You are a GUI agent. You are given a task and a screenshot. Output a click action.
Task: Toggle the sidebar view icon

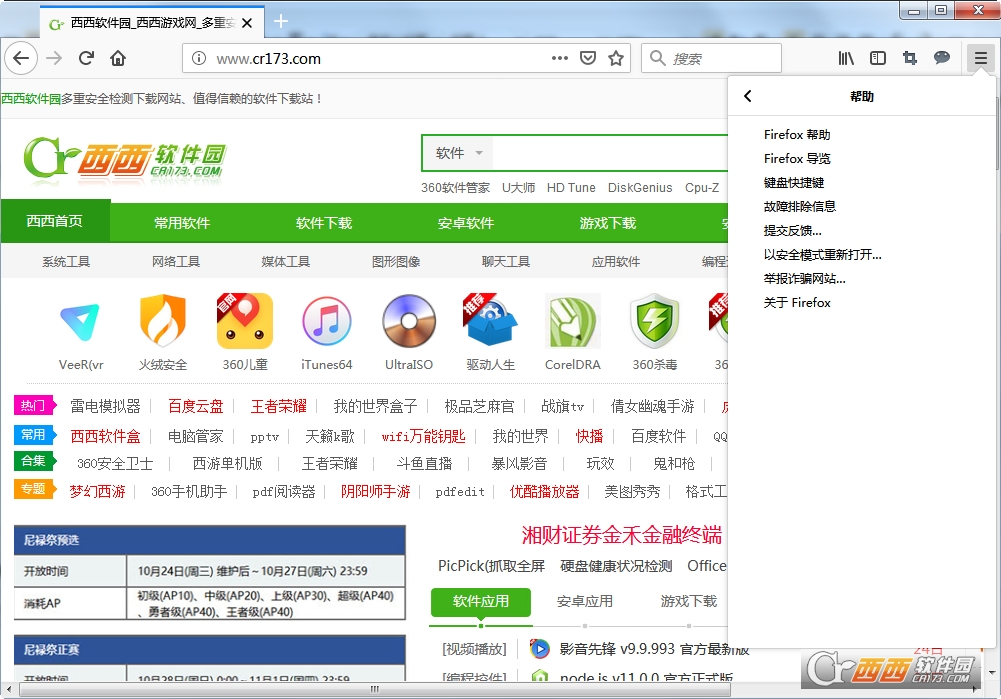click(x=878, y=59)
